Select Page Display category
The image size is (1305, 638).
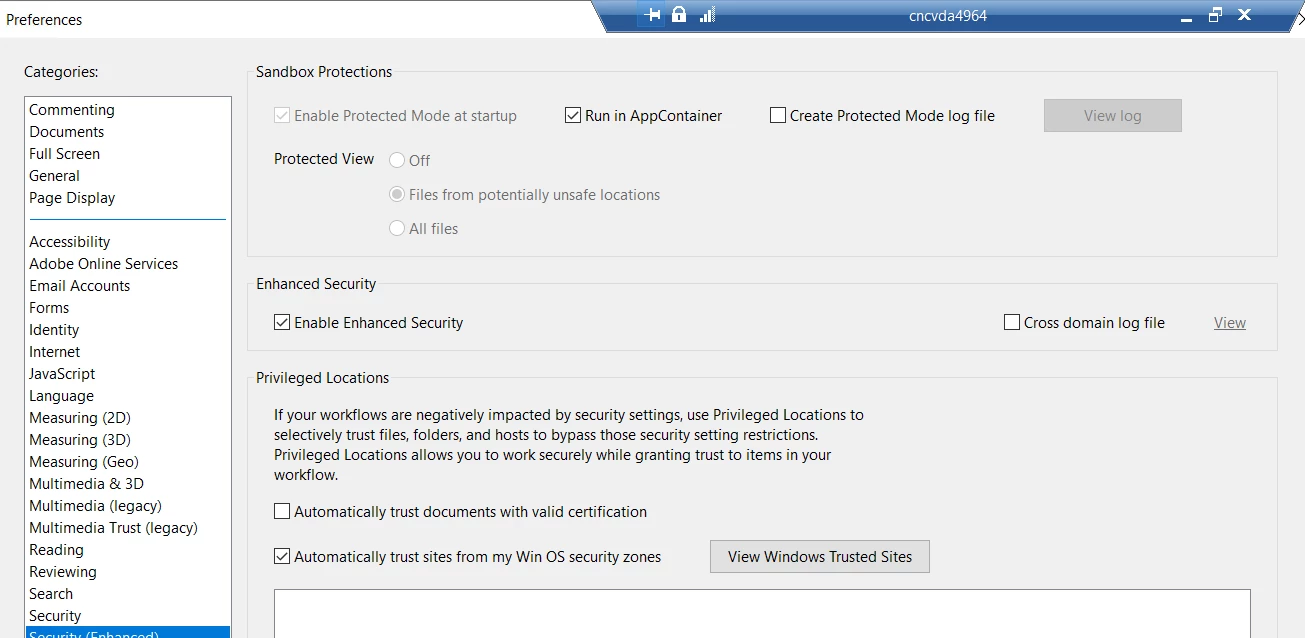[128, 197]
